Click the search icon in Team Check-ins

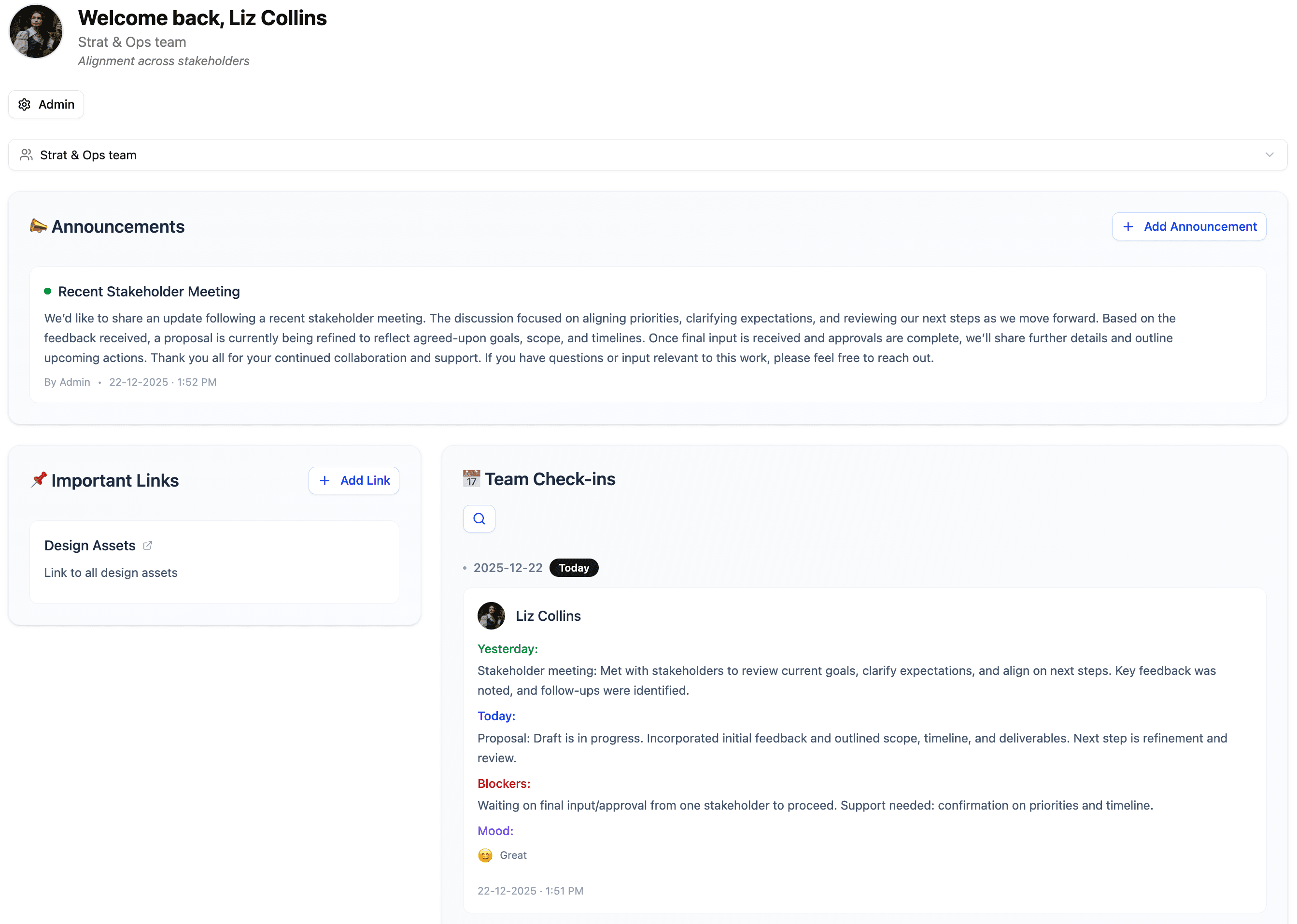click(x=479, y=519)
